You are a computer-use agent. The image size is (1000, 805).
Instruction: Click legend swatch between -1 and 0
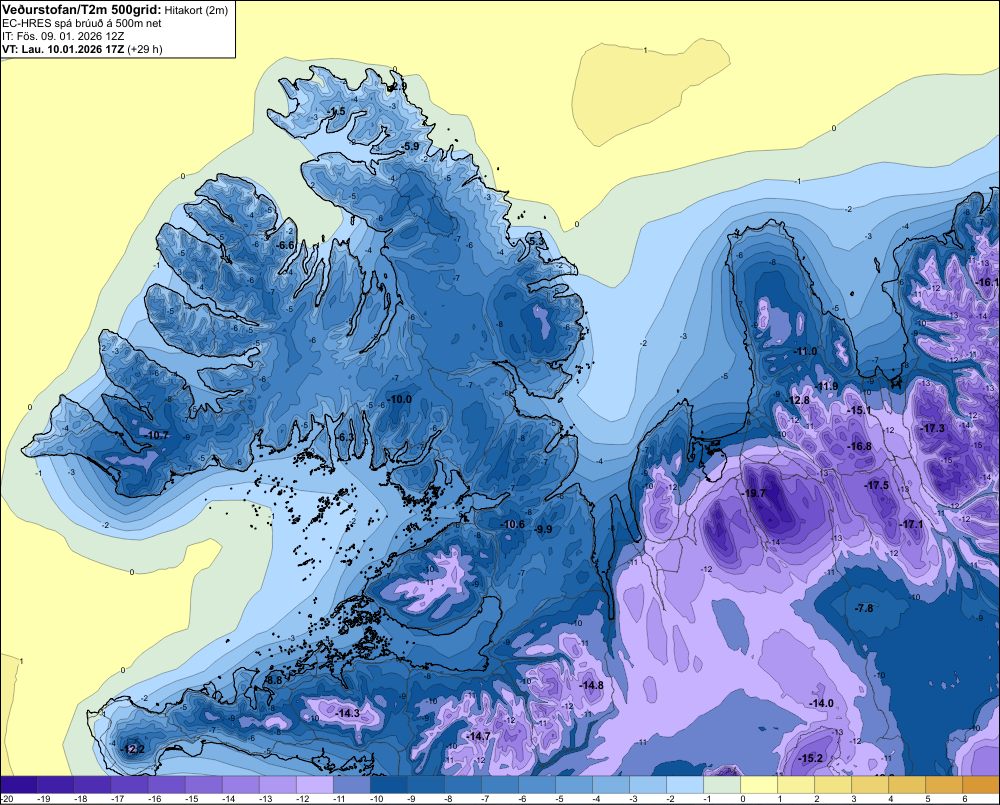click(x=721, y=785)
